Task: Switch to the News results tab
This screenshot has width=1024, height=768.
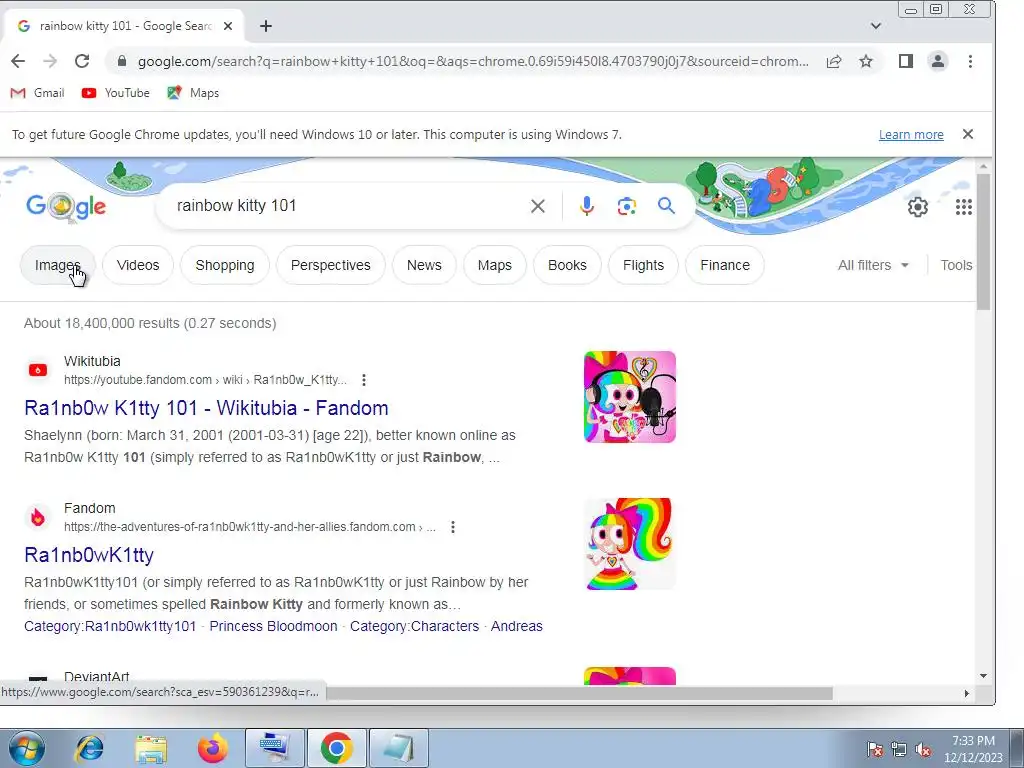Action: [x=424, y=265]
